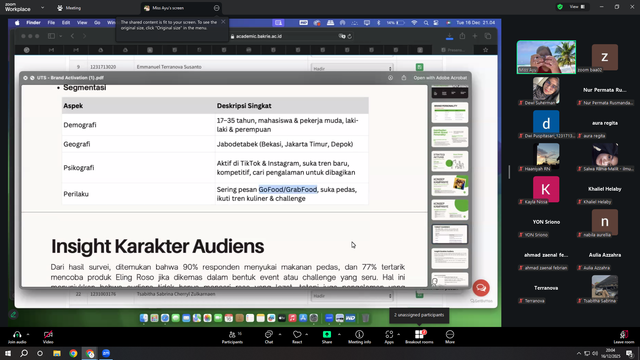The image size is (640, 360).
Task: Expand the Join audio options arrow
Action: coord(28,334)
